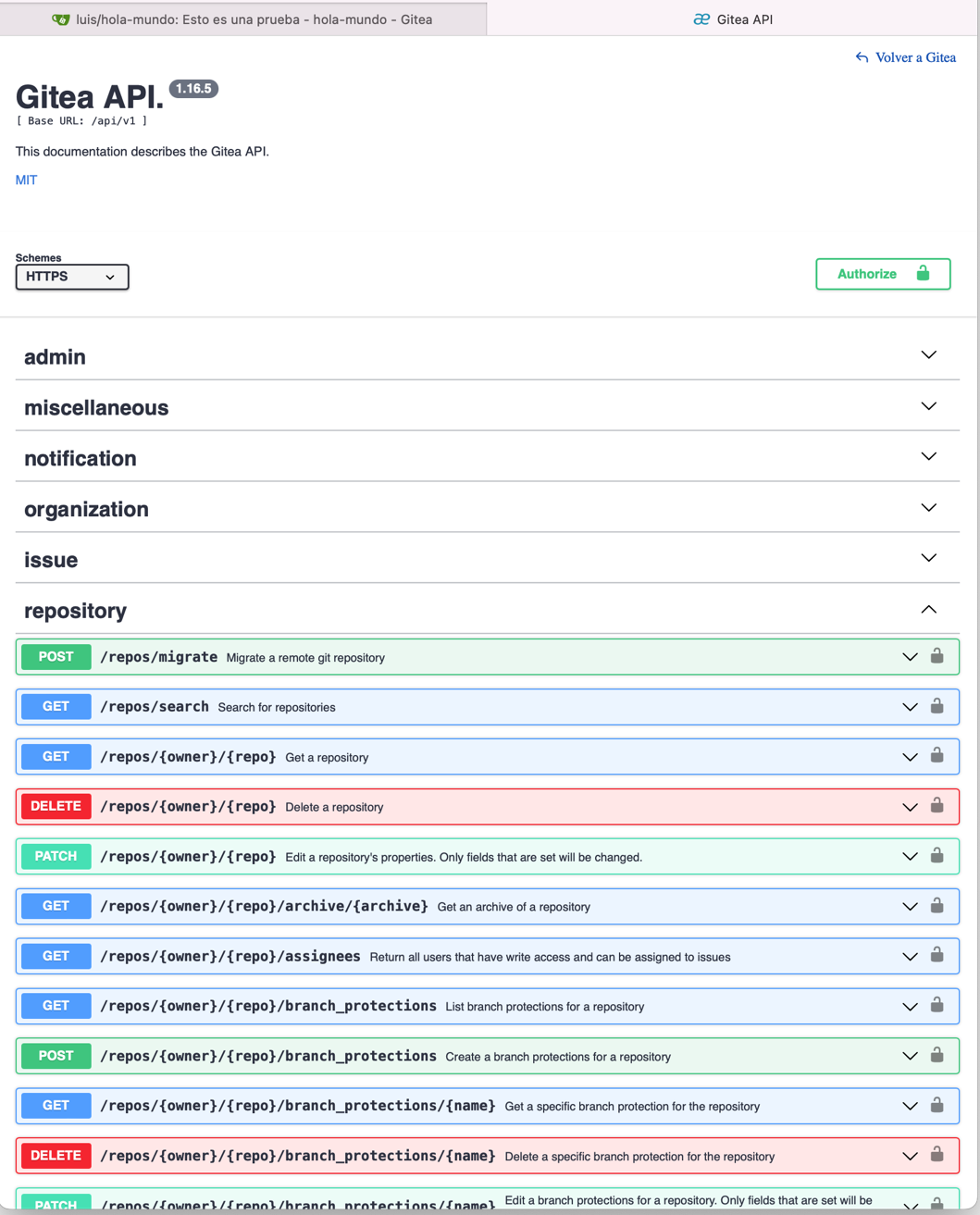Expand chevron on POST /repos/migrate row
The image size is (980, 1215).
point(910,657)
